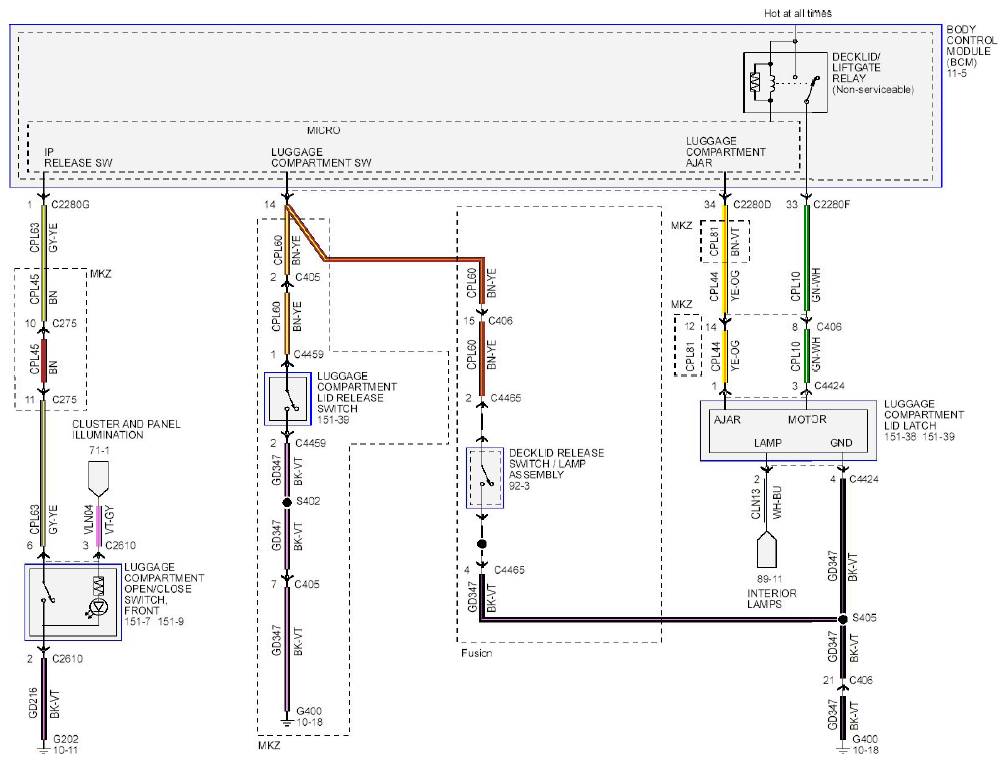Screen dimensions: 1007x763
Task: Select the Cluster and Panel Illumination 71-1 arrow
Action: point(98,478)
